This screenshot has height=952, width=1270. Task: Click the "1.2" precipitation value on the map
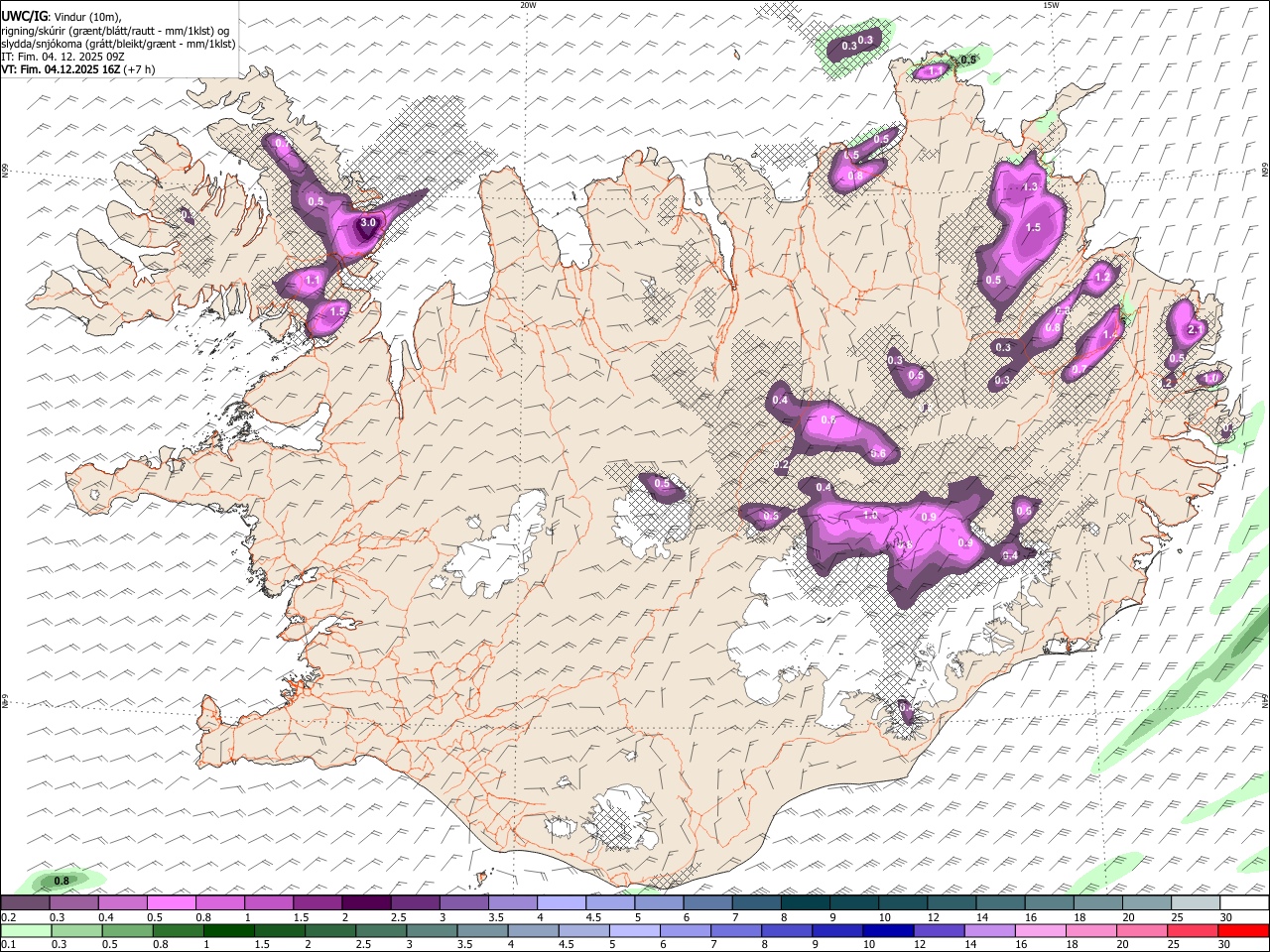click(1101, 279)
